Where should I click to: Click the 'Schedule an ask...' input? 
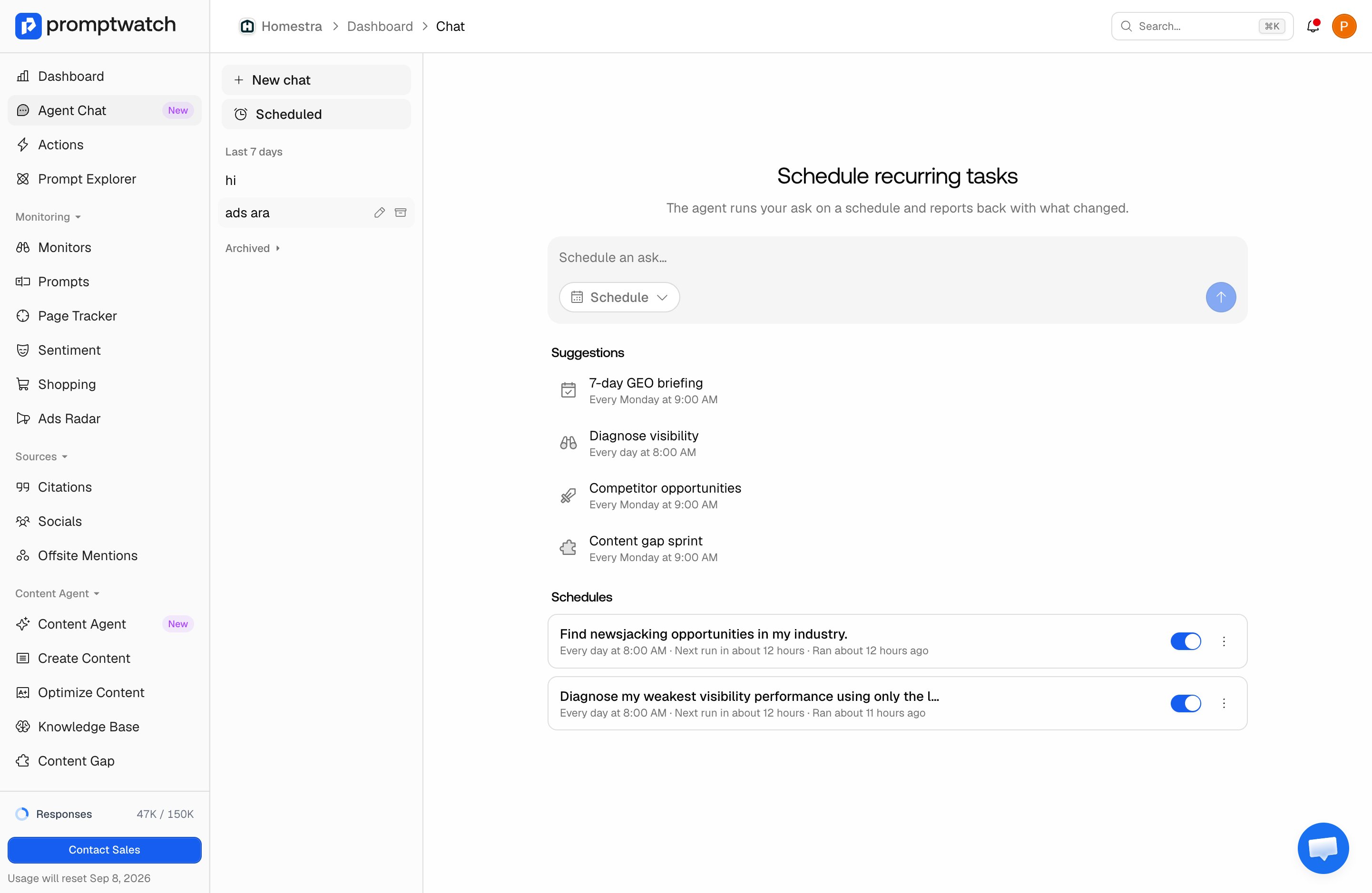click(897, 258)
